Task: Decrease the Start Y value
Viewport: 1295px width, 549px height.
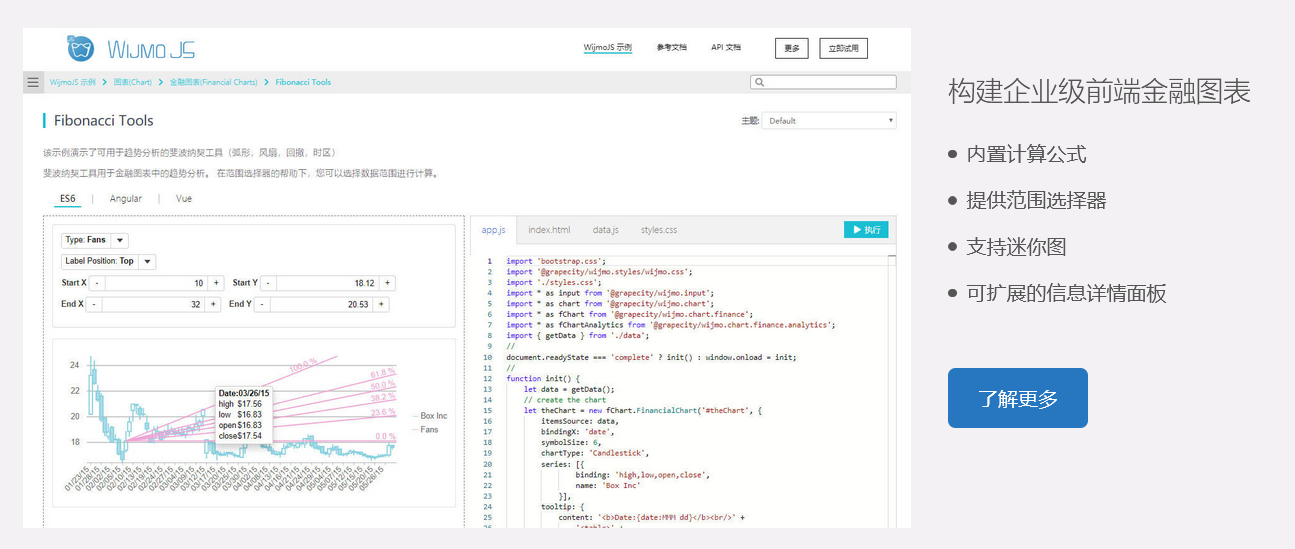Action: (270, 283)
